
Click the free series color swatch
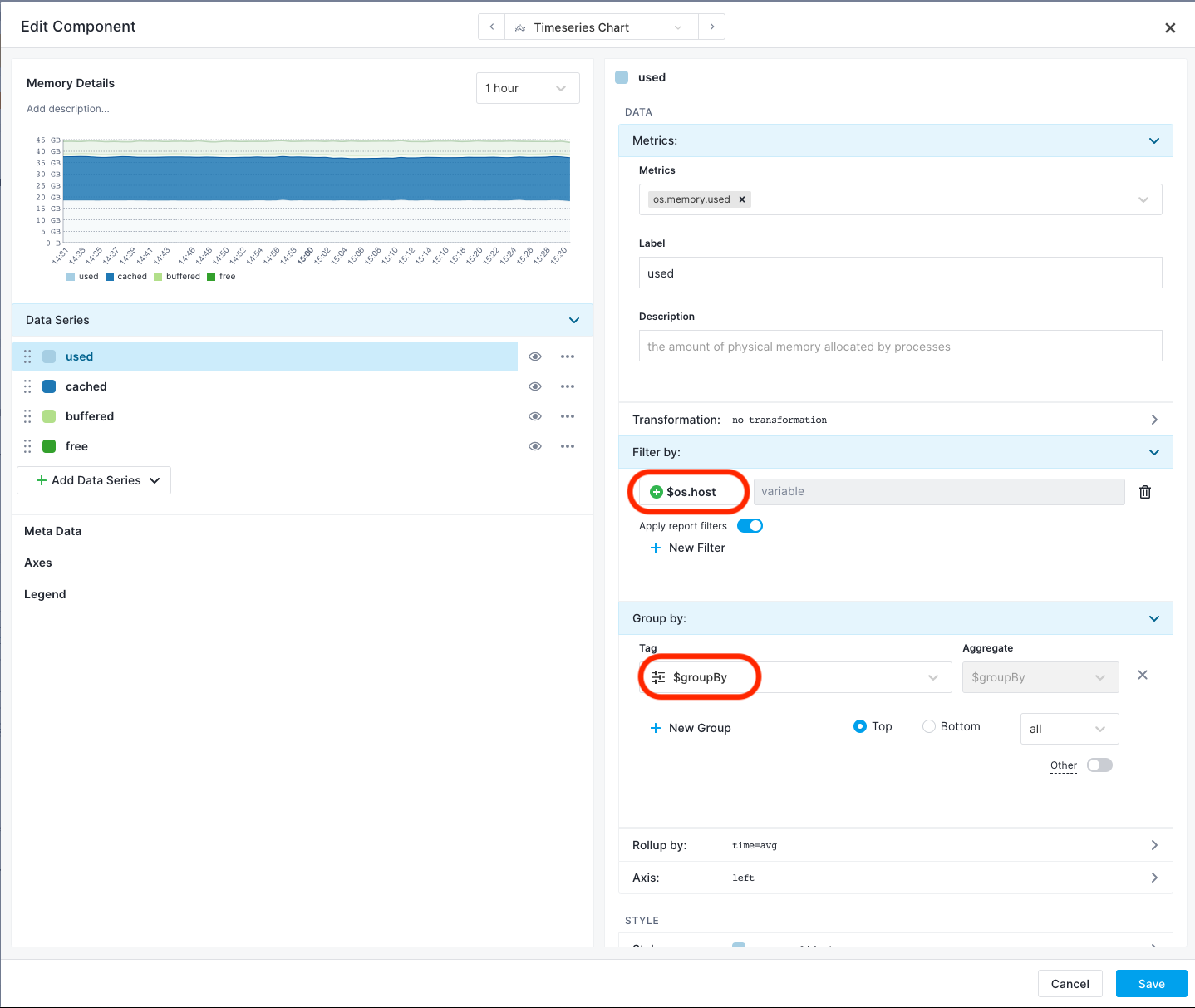click(49, 446)
